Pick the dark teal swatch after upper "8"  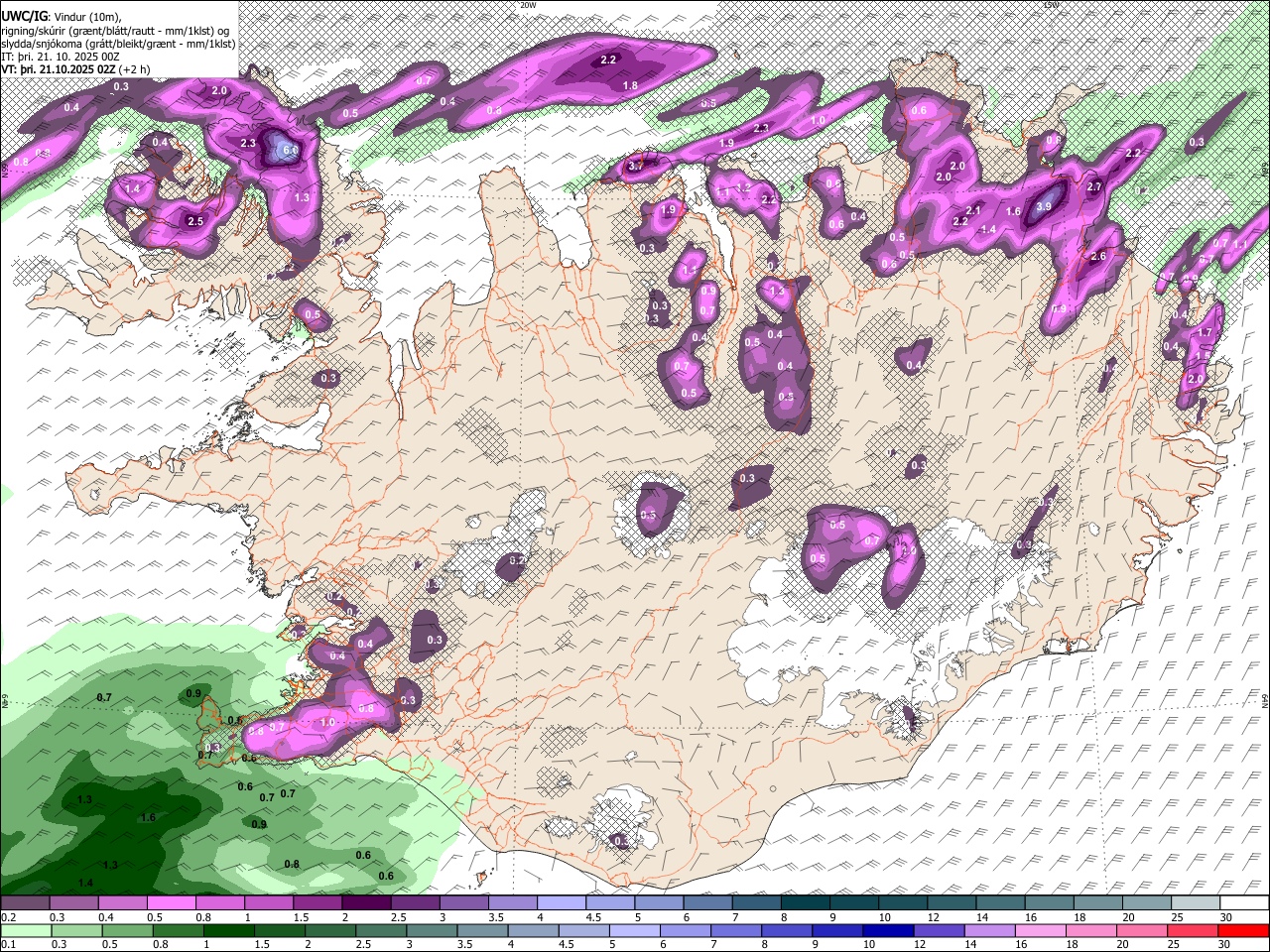point(804,903)
